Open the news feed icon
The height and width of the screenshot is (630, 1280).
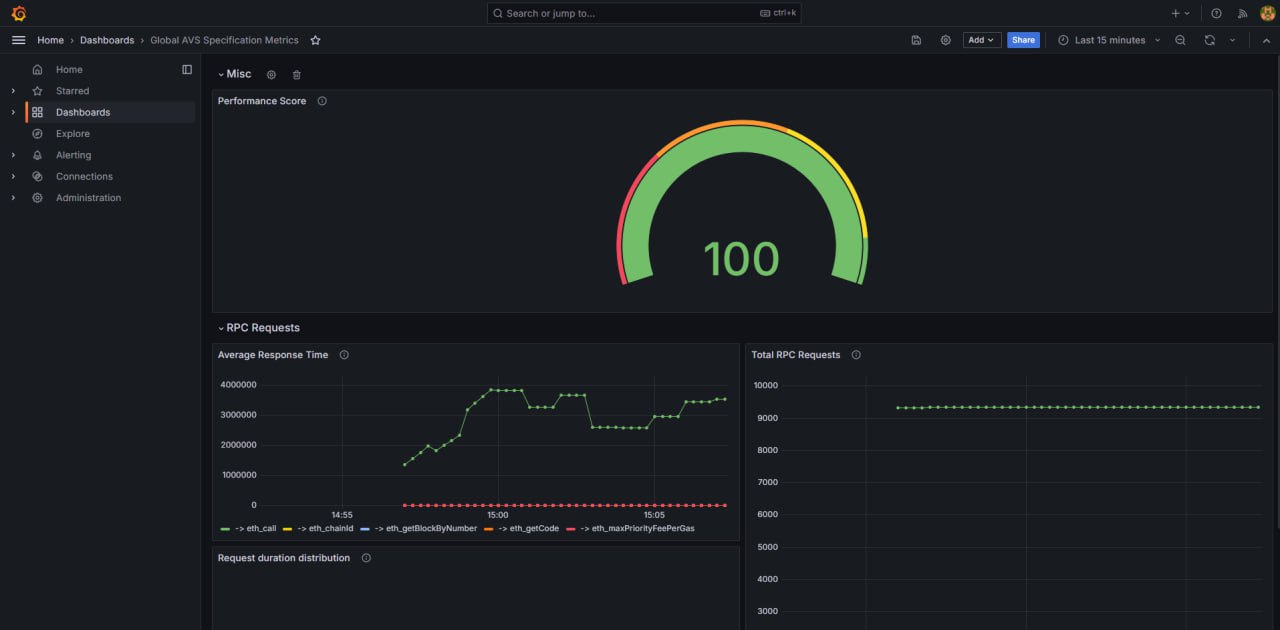coord(1243,13)
